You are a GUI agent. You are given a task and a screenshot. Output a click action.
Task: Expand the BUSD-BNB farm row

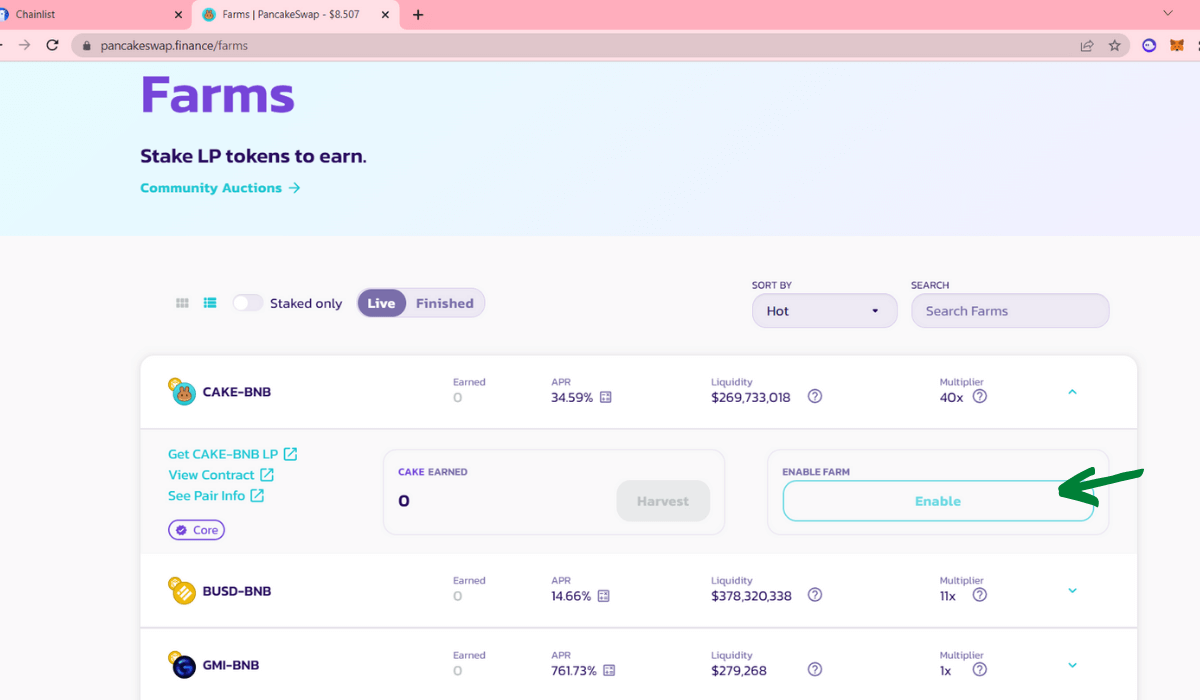(x=1072, y=591)
